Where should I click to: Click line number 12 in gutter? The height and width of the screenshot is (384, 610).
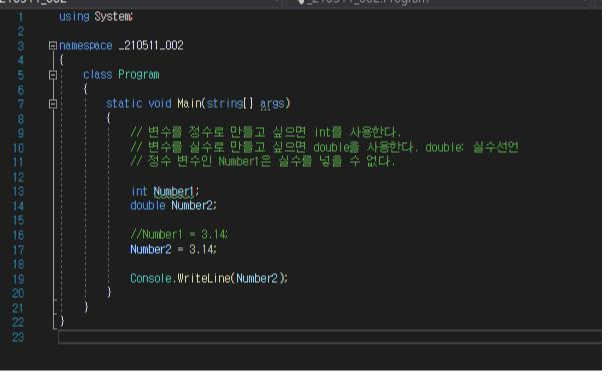(x=18, y=177)
